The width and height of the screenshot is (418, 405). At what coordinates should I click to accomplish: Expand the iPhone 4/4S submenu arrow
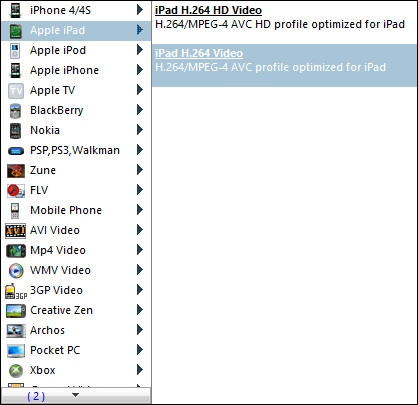(140, 10)
